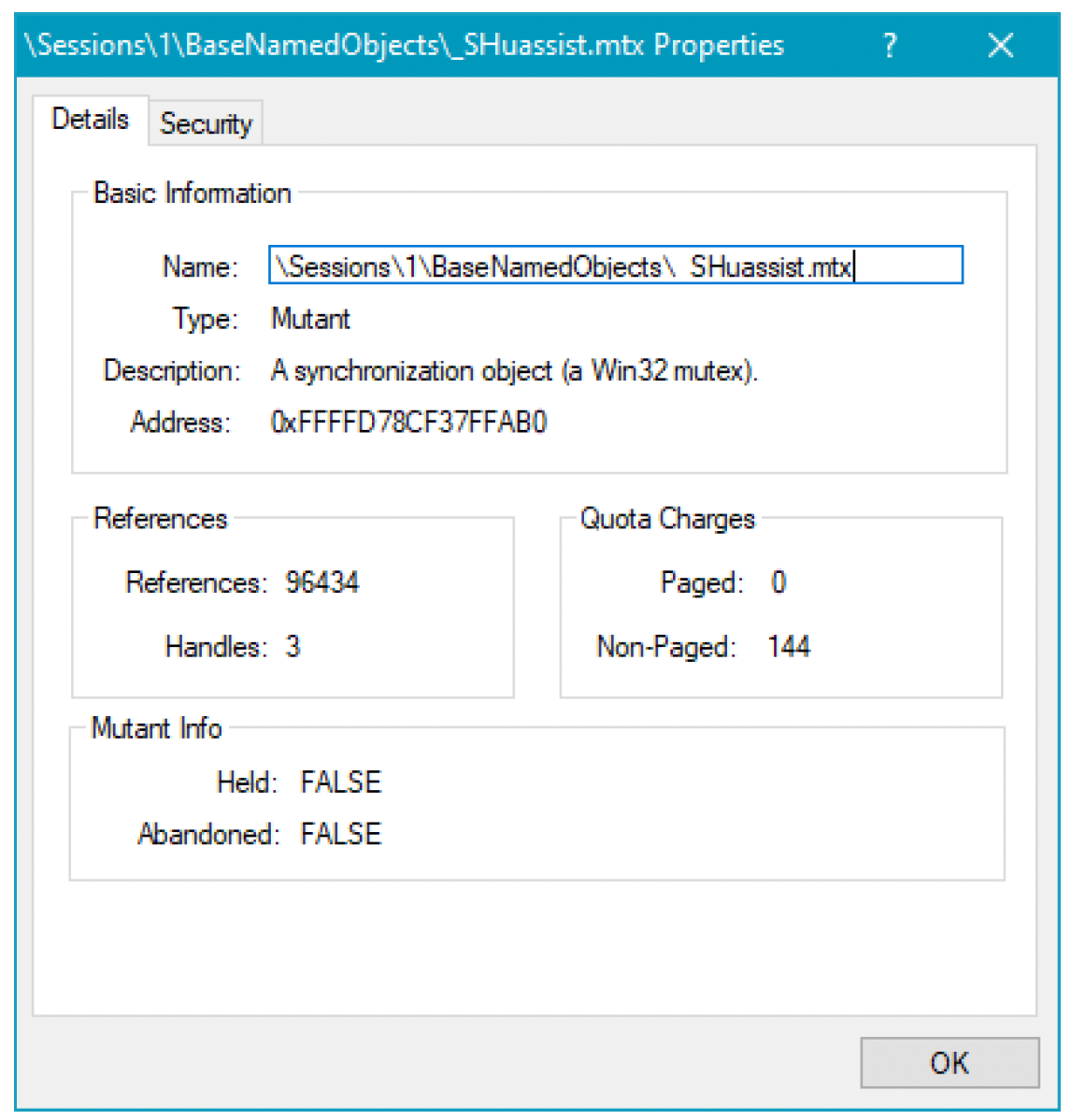
Task: Click the window title text in title bar
Action: point(404,46)
